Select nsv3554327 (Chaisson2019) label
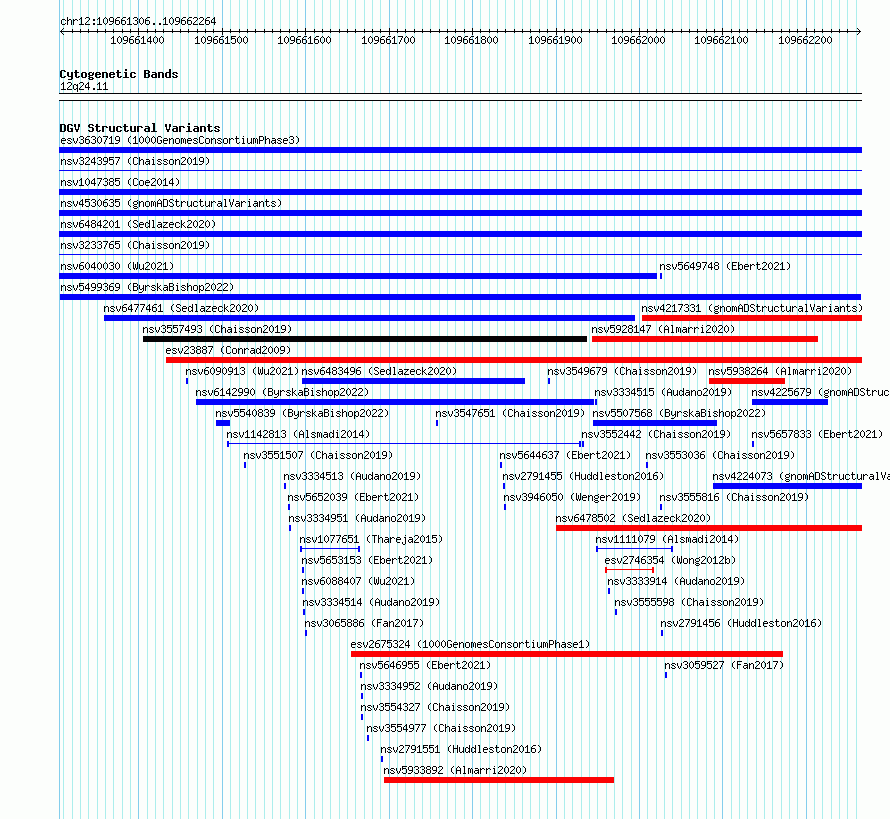The width and height of the screenshot is (890, 819). 435,707
